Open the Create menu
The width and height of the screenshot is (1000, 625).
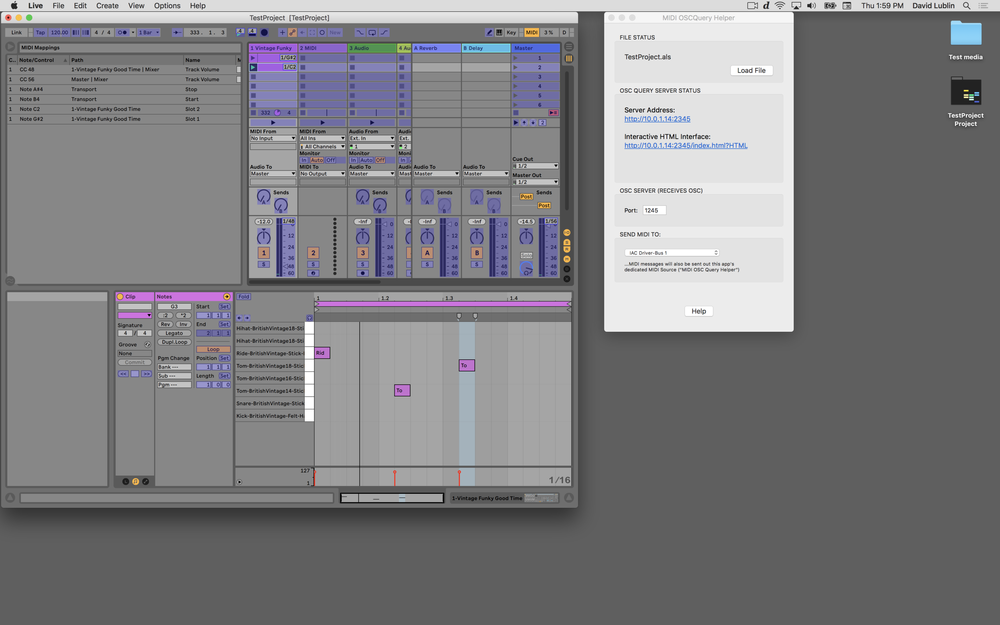107,6
